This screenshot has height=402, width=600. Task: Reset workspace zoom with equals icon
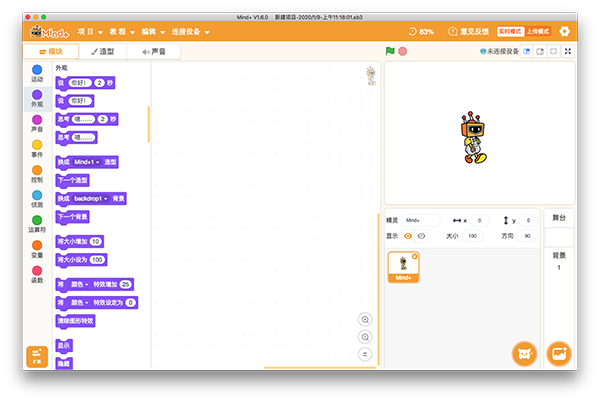(x=365, y=354)
